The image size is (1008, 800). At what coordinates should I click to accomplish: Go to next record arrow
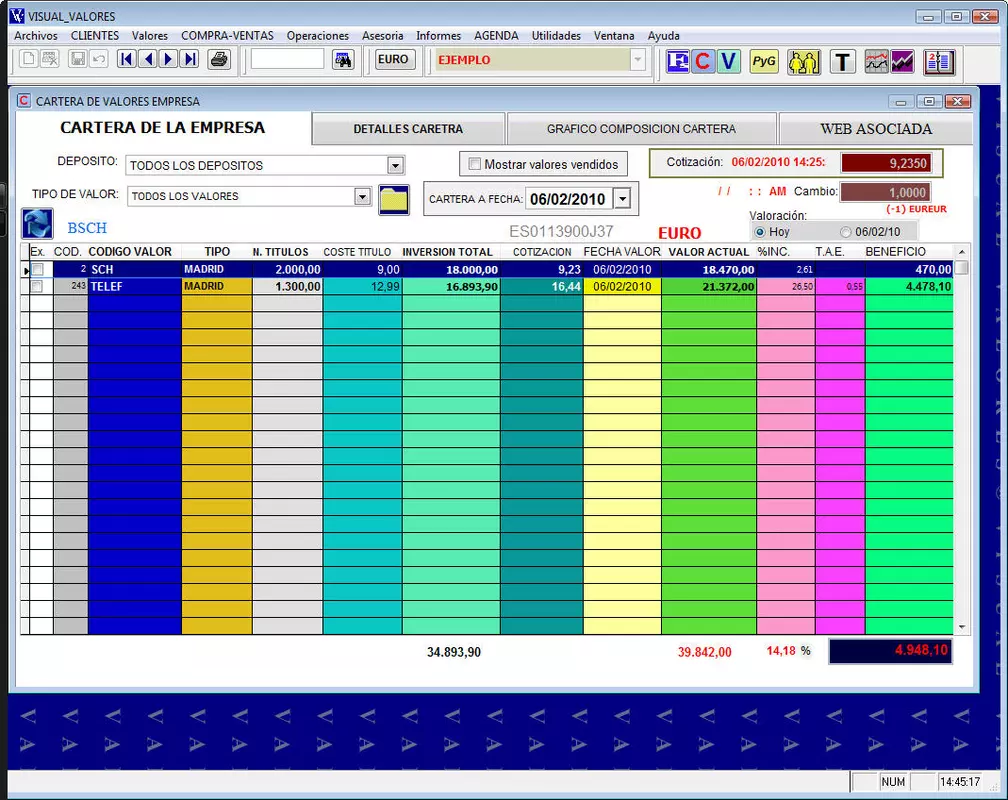coord(169,60)
